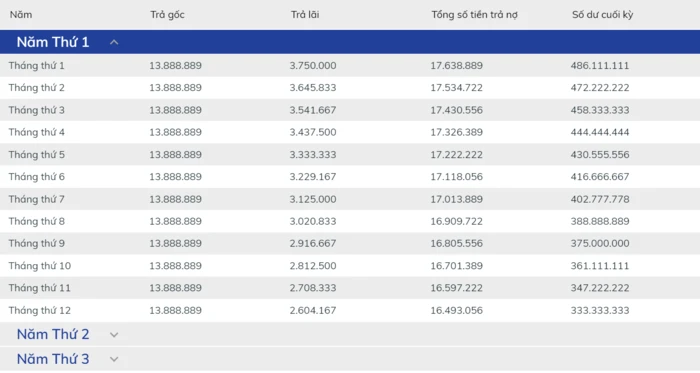Open the Năm Thứ 2 section label

(x=53, y=334)
